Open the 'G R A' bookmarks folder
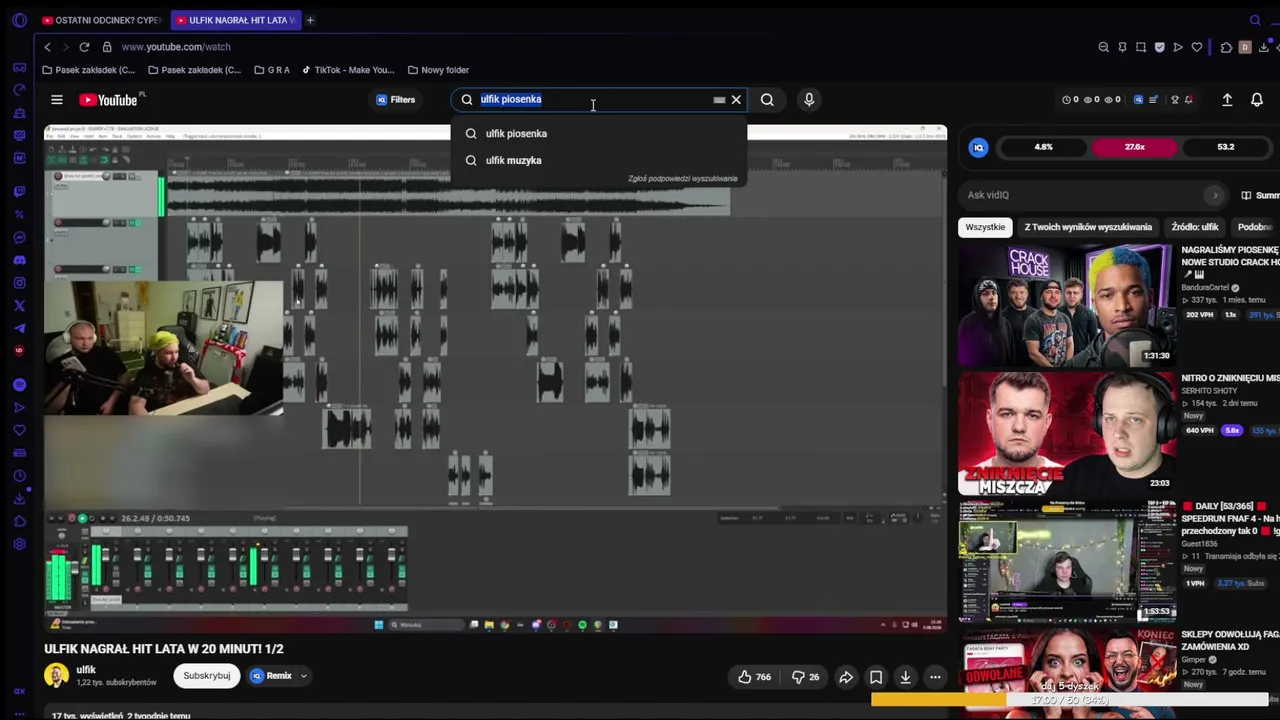 (272, 70)
